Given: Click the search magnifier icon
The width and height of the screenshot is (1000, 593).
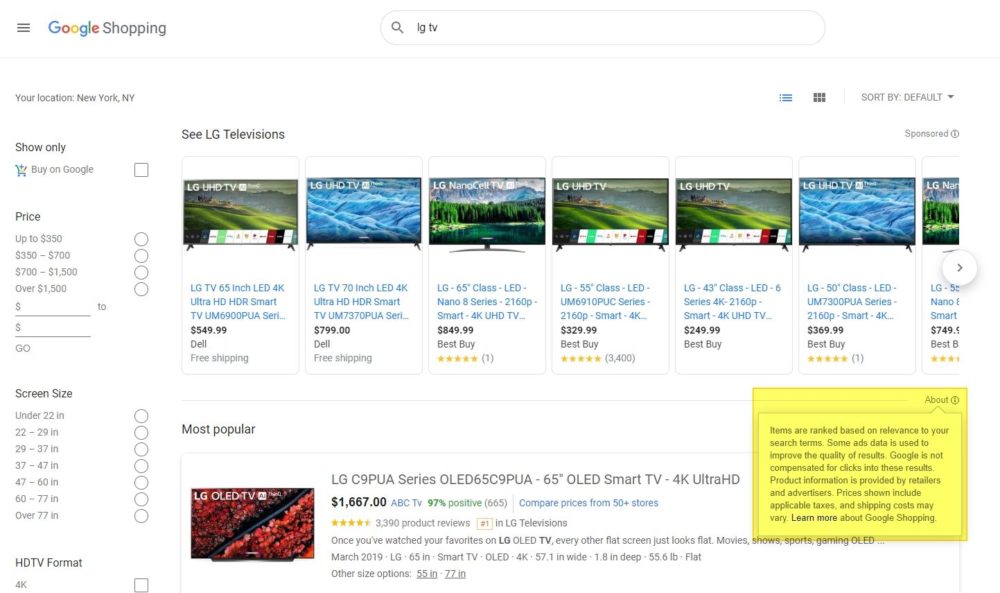Looking at the screenshot, I should (397, 27).
